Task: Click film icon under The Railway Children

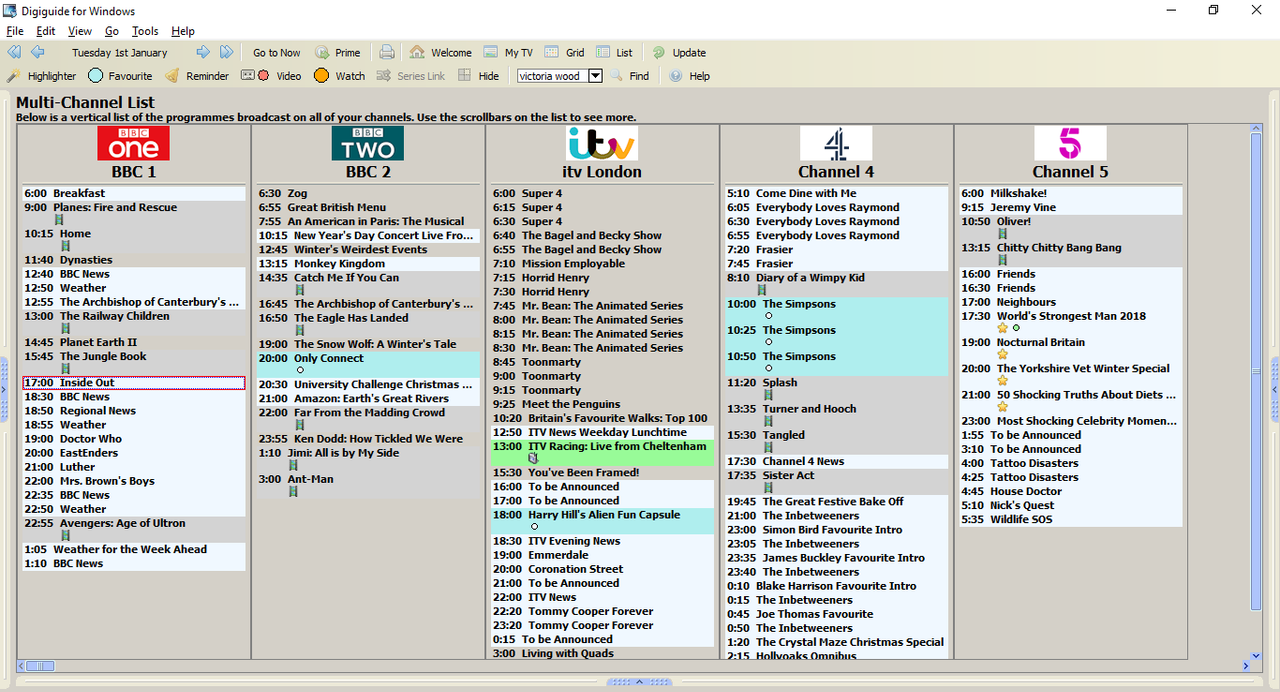Action: coord(65,329)
